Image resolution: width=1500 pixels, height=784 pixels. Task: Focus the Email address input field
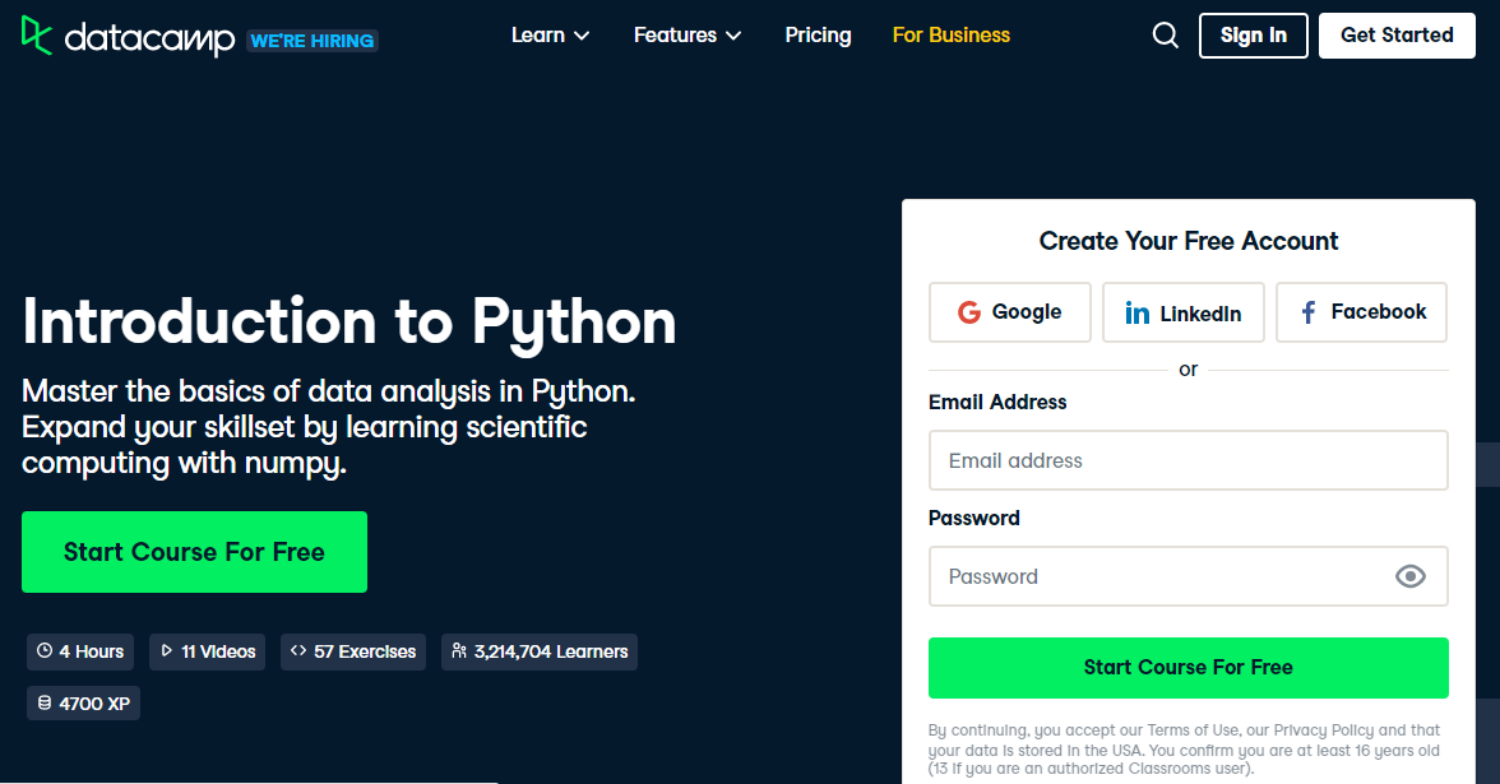tap(1188, 460)
